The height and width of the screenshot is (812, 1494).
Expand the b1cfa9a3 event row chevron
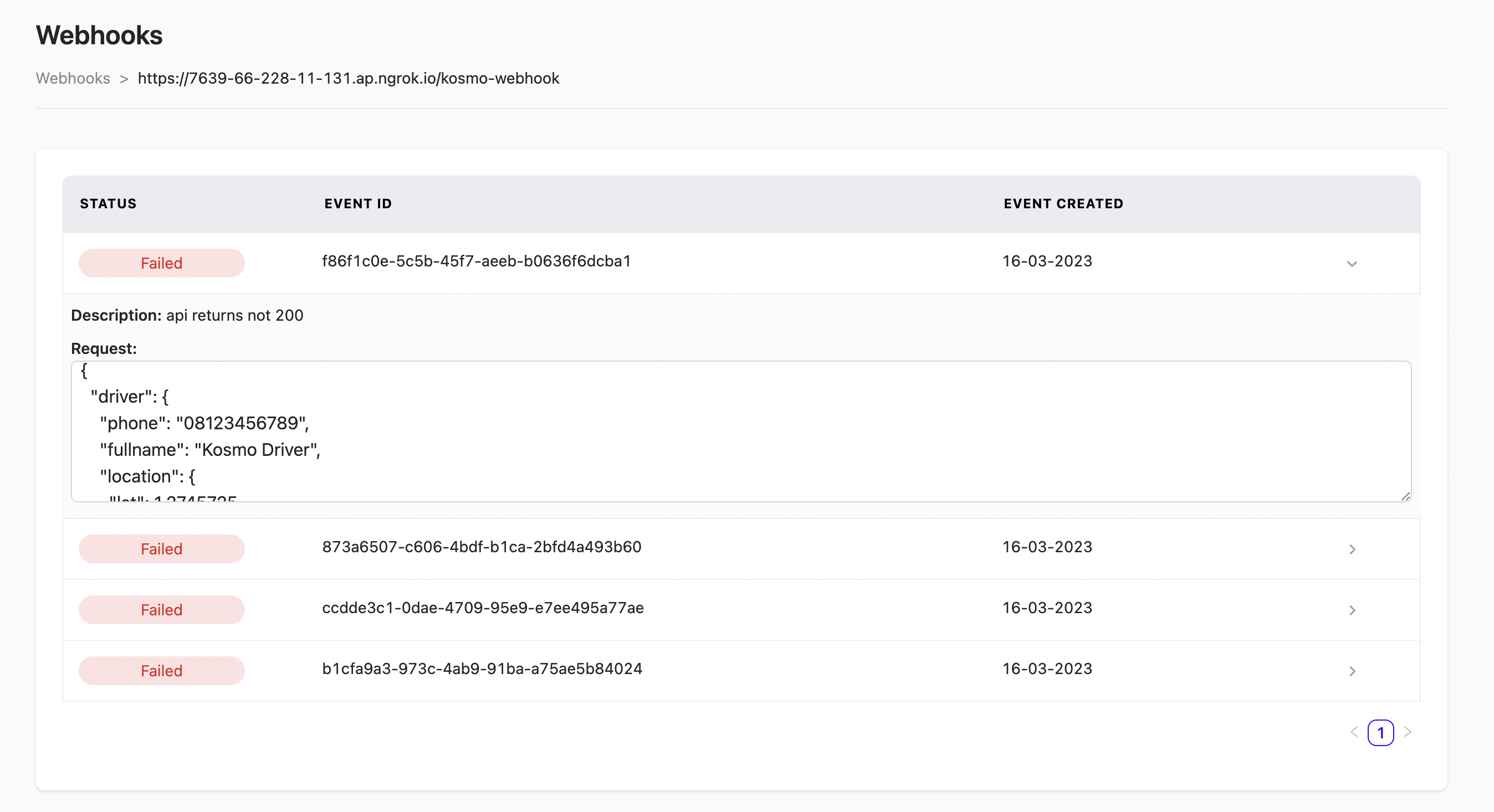1352,671
